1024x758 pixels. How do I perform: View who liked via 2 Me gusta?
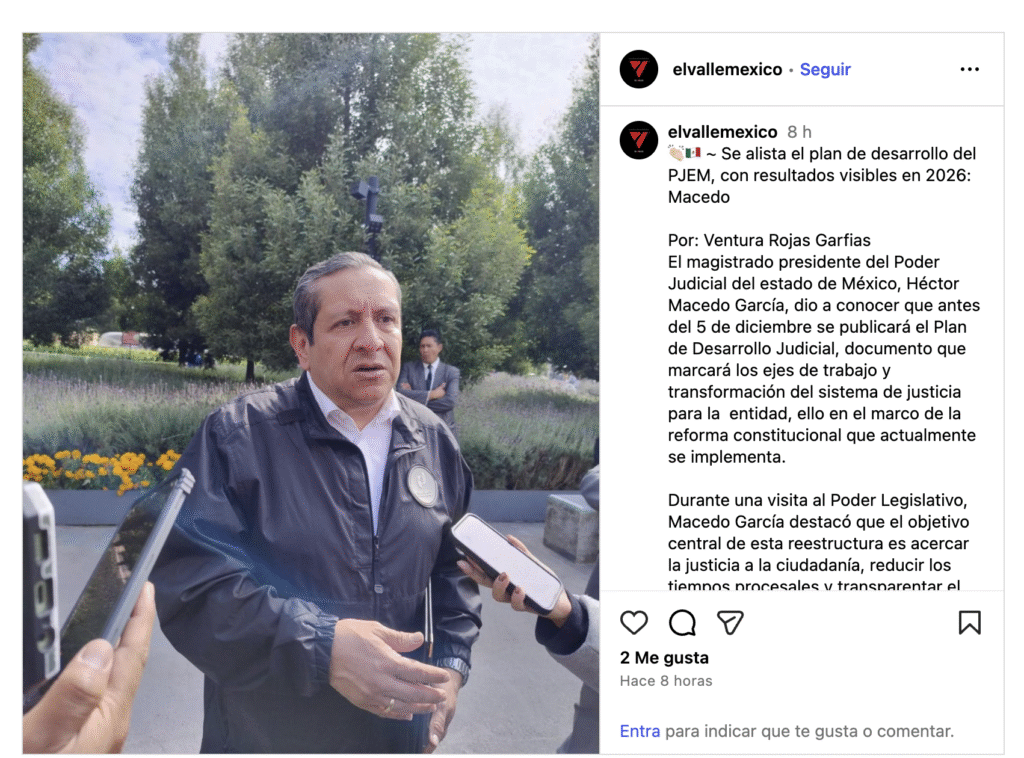[664, 657]
